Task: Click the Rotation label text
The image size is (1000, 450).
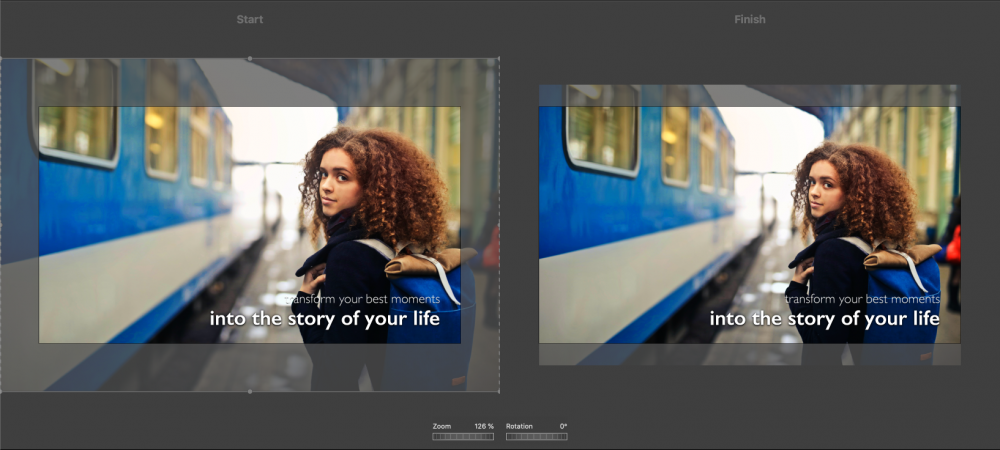Action: [519, 426]
